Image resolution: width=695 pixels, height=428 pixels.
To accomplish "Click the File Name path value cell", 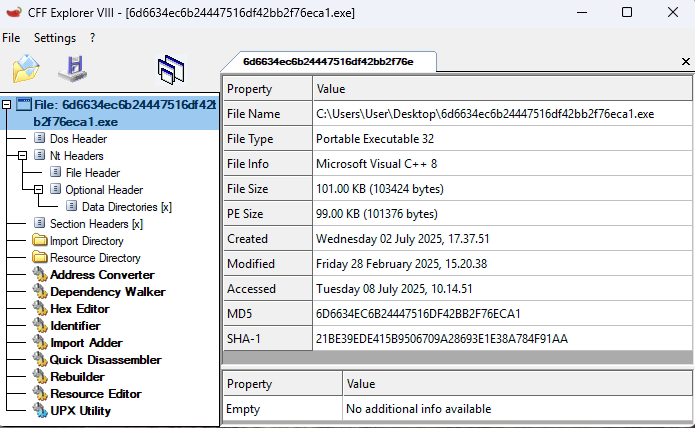I will 502,114.
